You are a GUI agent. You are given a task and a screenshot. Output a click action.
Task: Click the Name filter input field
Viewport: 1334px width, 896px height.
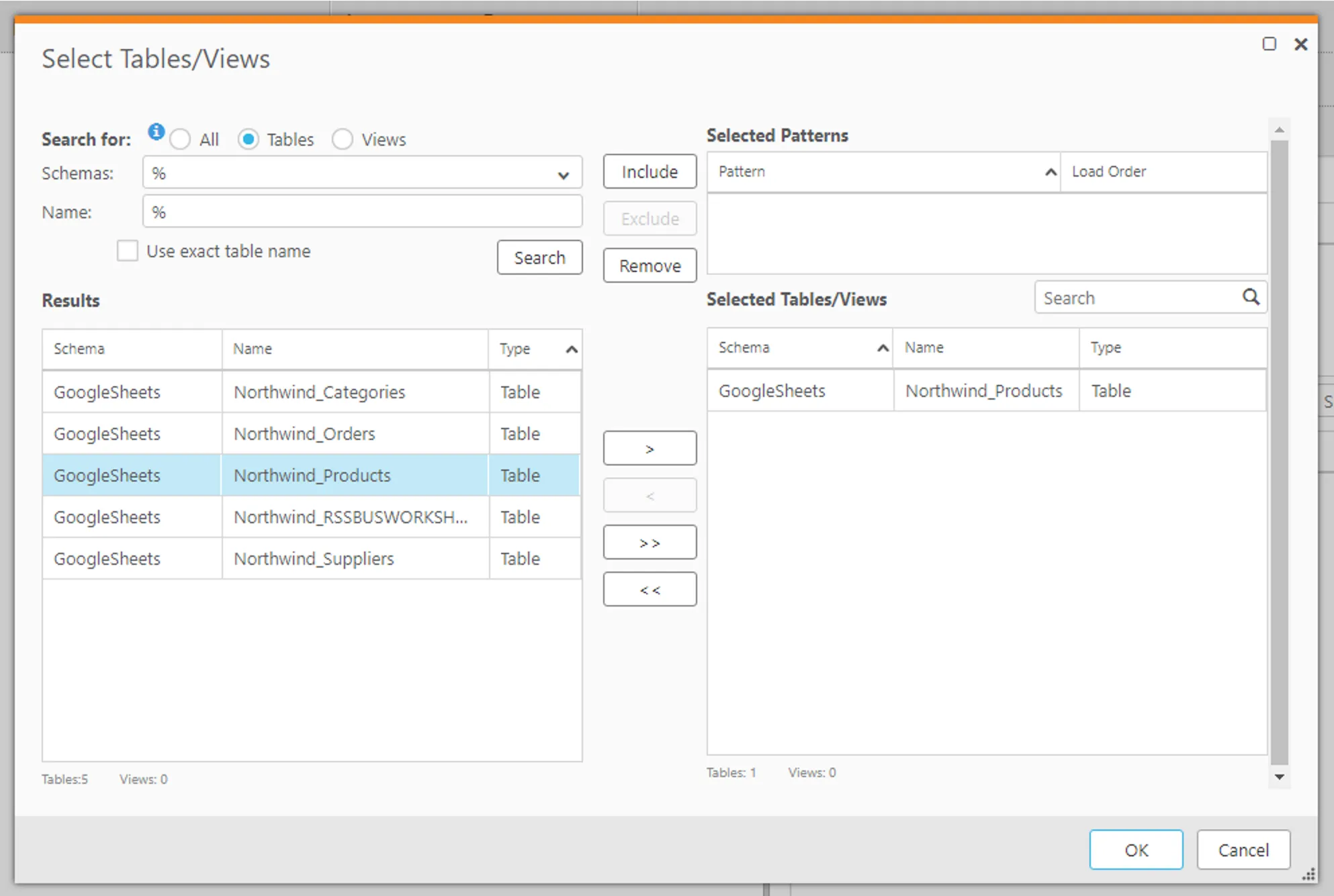[361, 212]
